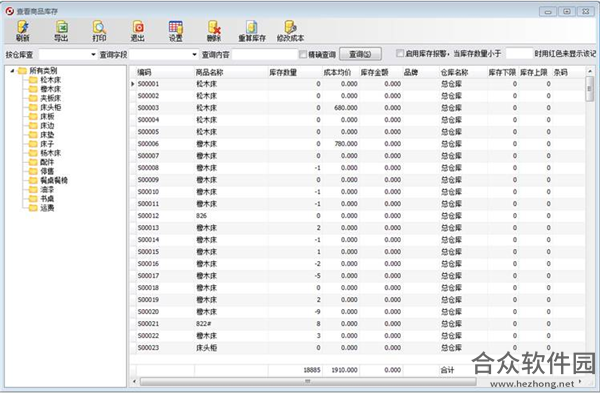600x394 pixels.
Task: Sort by the 商品名称 column header
Action: pos(231,72)
